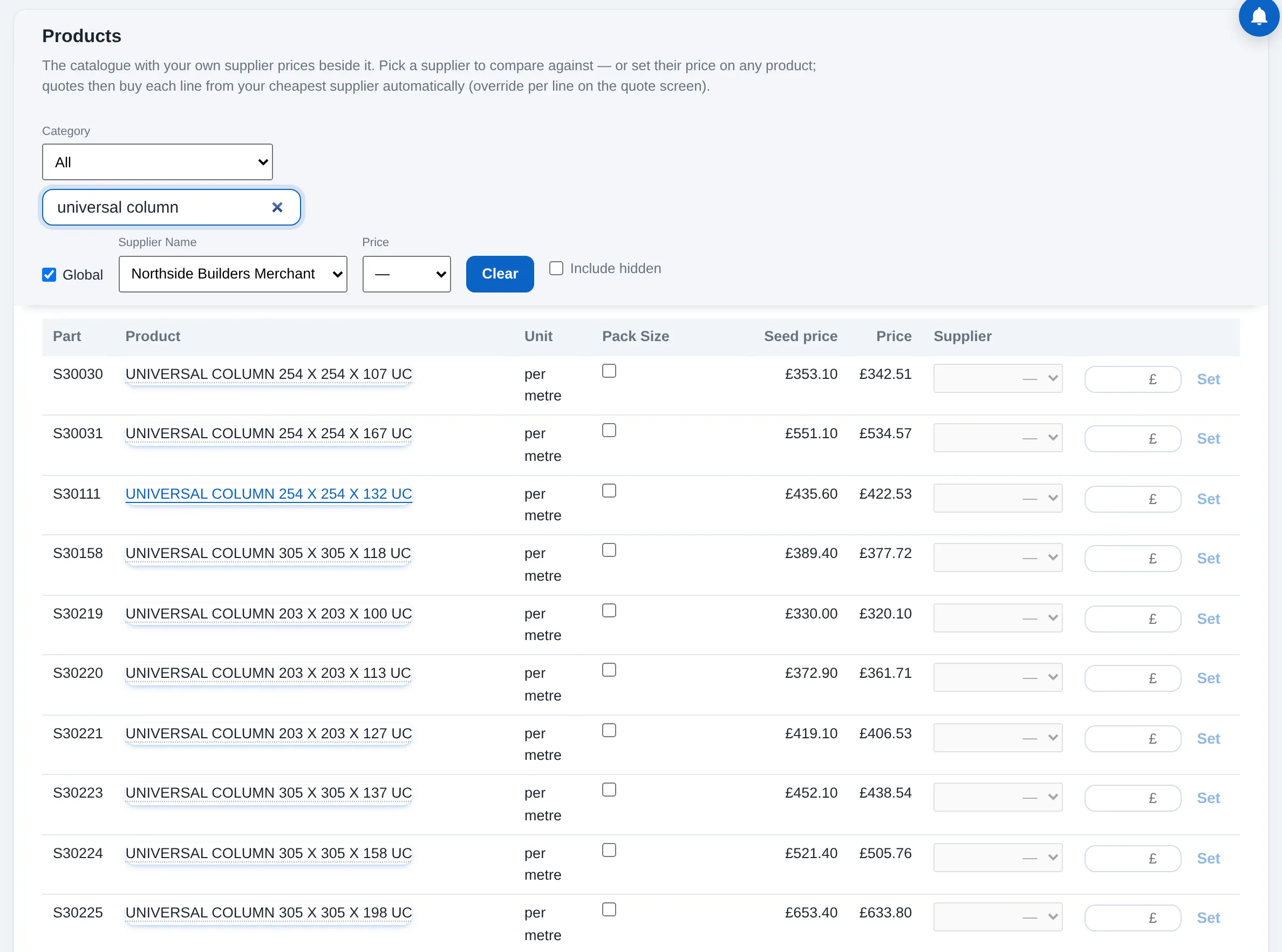Screen dimensions: 1282x952
Task: Enable the Include hidden checkbox
Action: coord(556,269)
